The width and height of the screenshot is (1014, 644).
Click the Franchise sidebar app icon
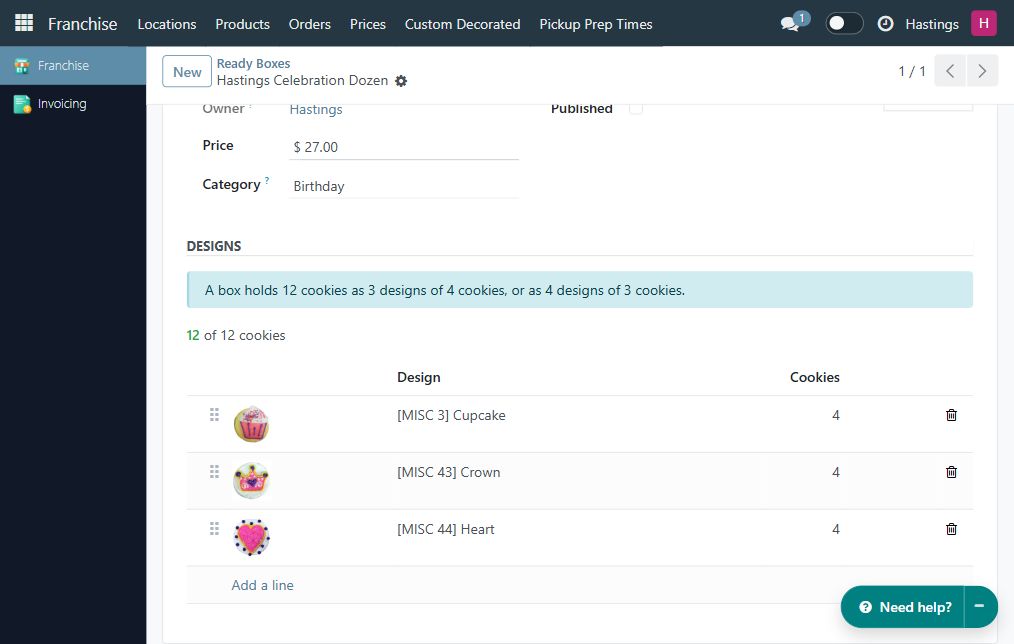coord(22,65)
